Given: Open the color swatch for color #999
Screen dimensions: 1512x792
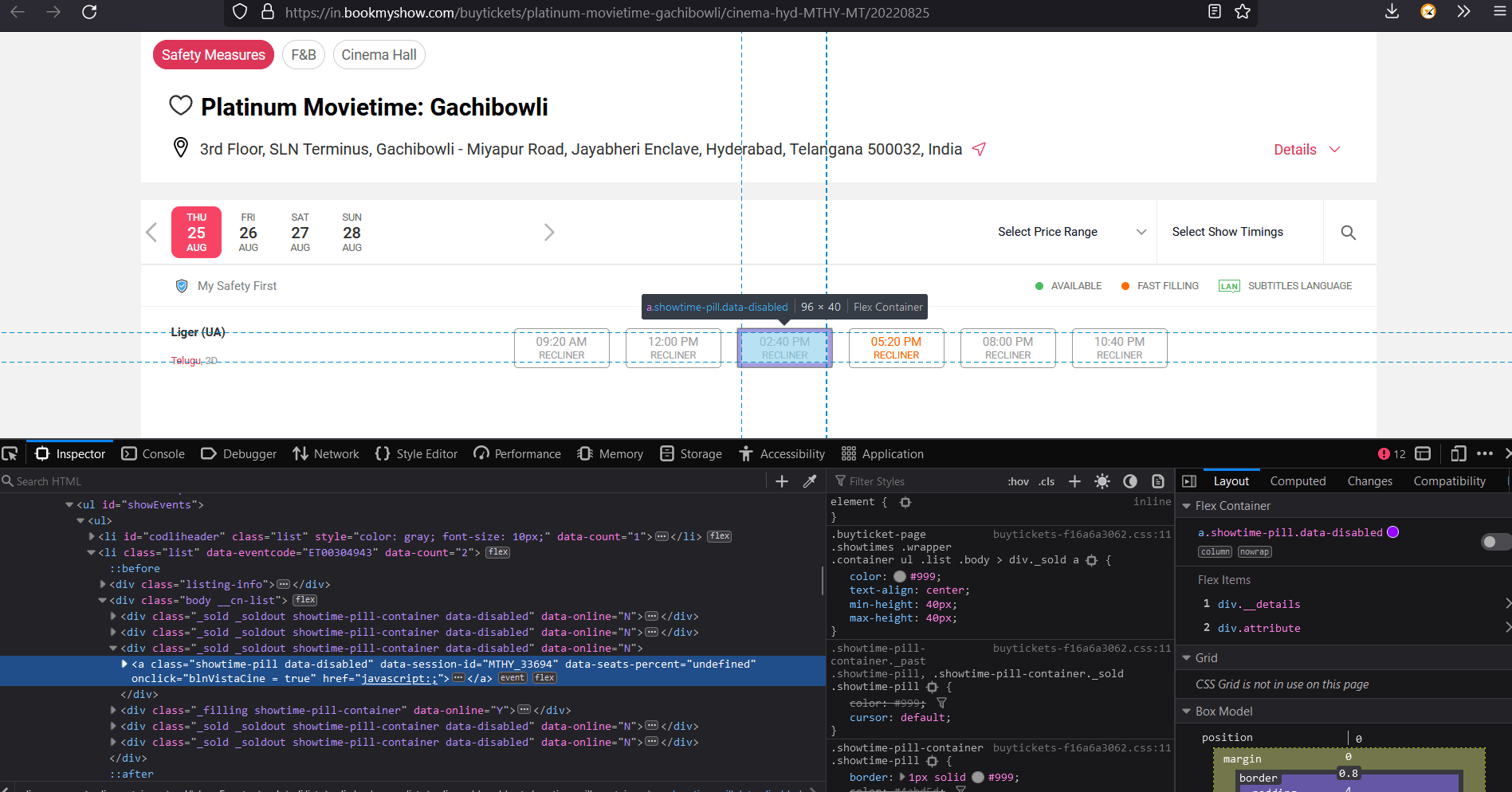Looking at the screenshot, I should tap(900, 576).
